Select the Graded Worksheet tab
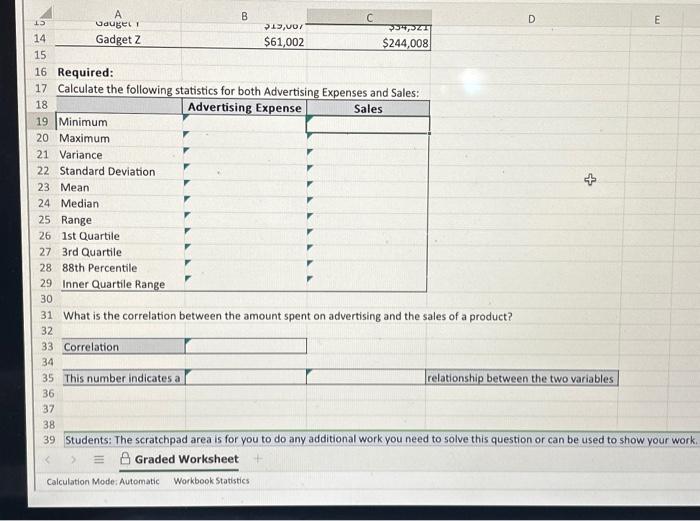Image resolution: width=700 pixels, height=521 pixels. coord(179,459)
